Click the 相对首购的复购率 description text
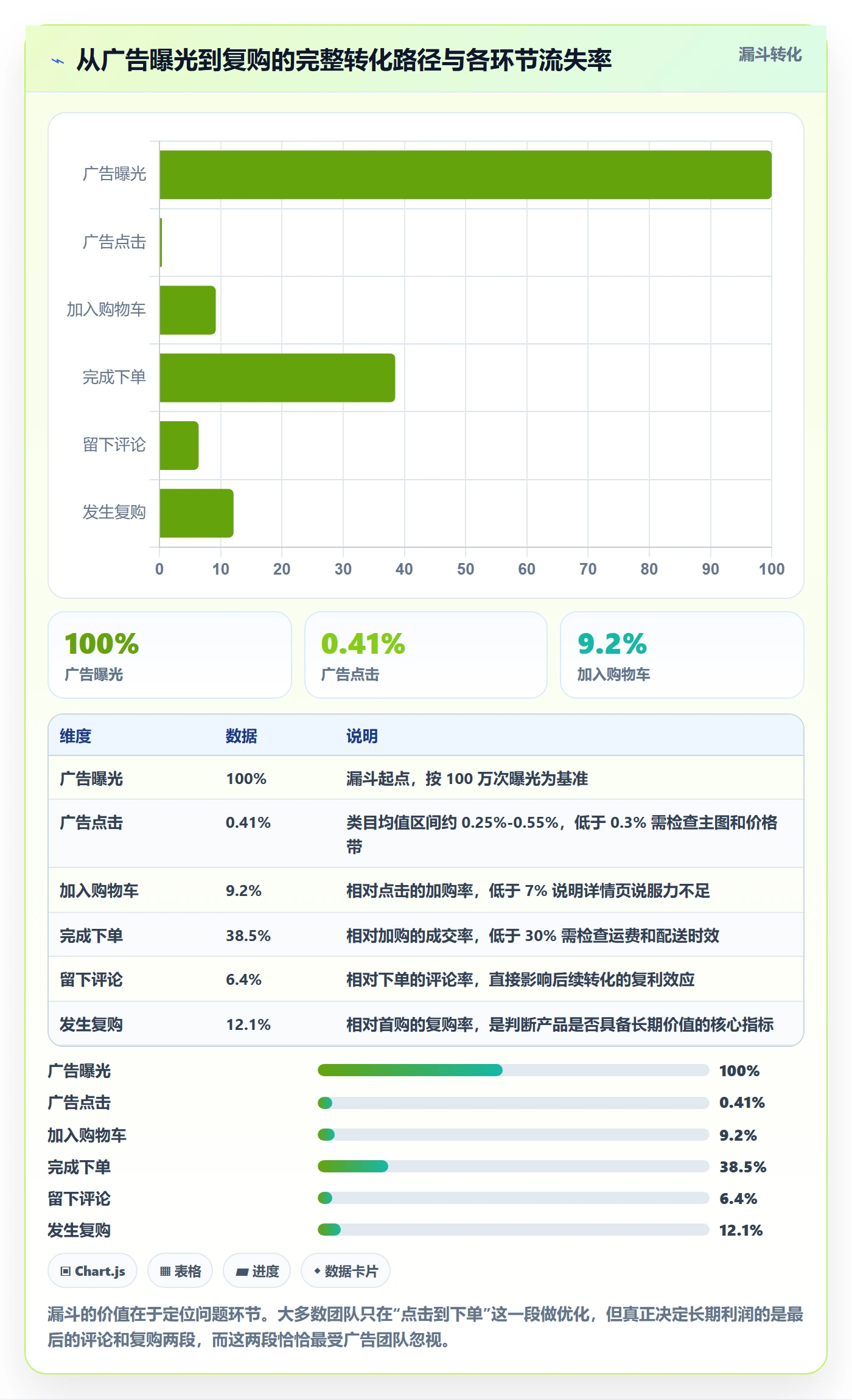Viewport: 852px width, 1400px height. [560, 1024]
